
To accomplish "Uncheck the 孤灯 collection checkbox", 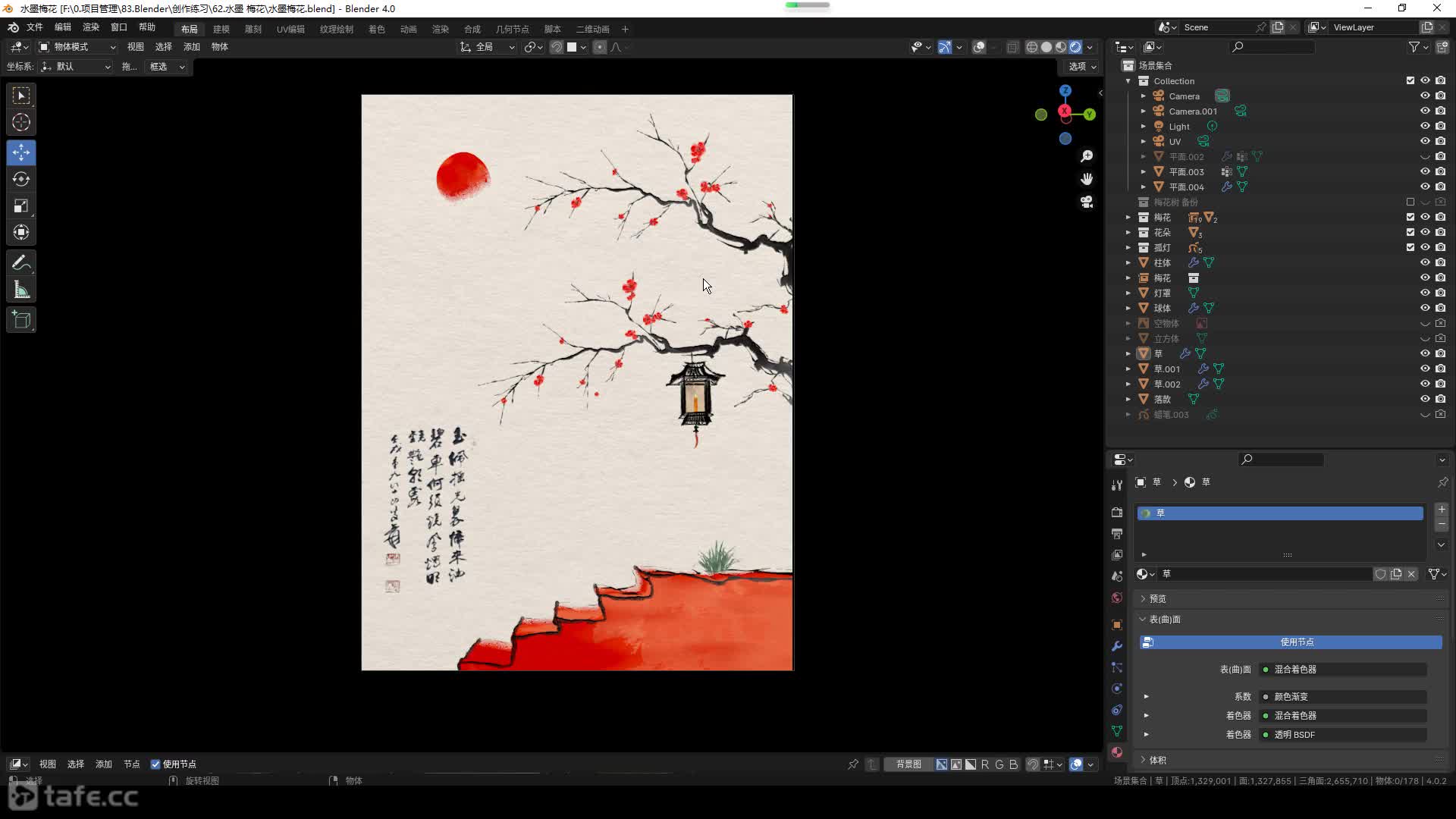I will [x=1410, y=247].
